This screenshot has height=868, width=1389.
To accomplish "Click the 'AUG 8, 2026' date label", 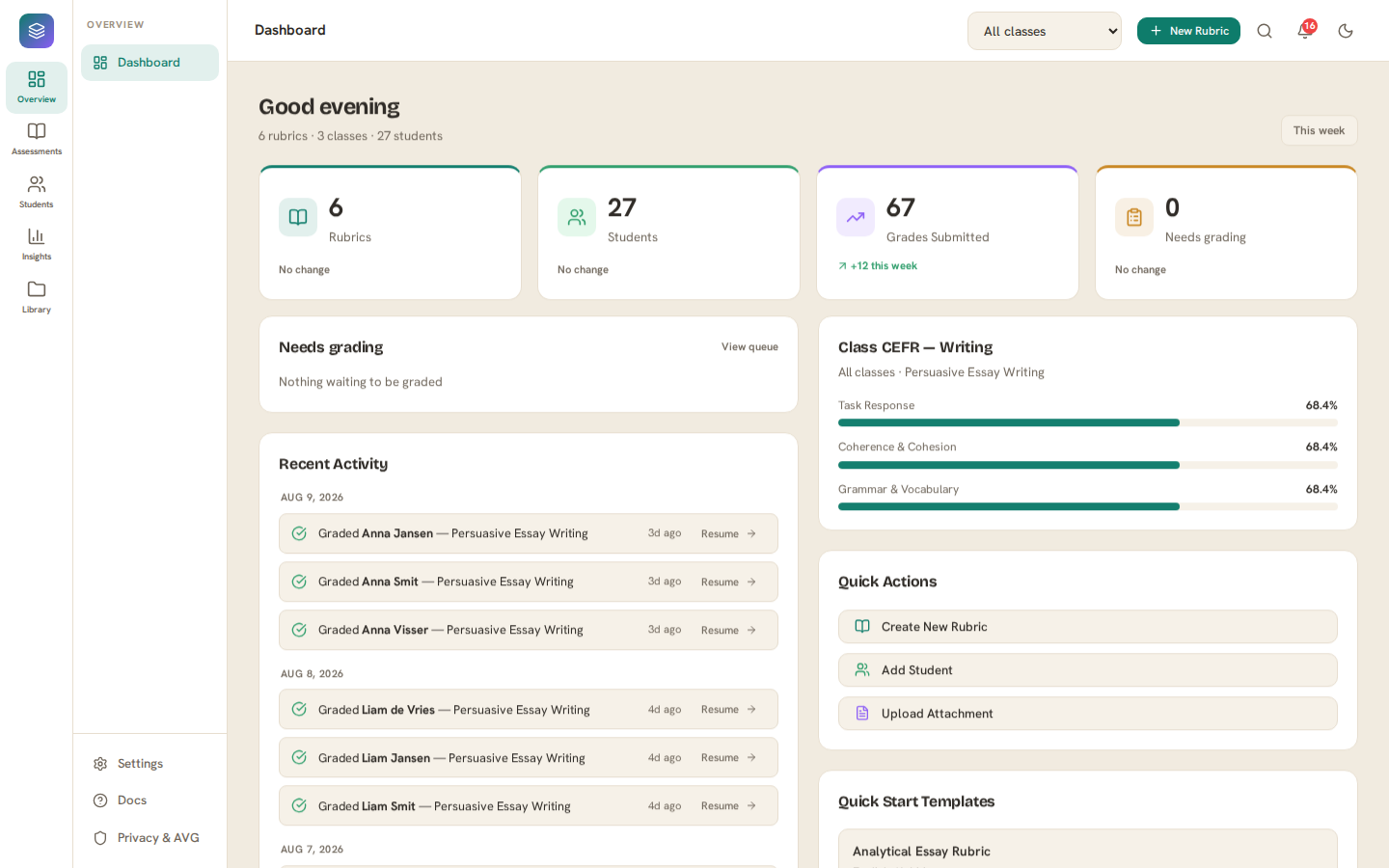I will point(313,674).
